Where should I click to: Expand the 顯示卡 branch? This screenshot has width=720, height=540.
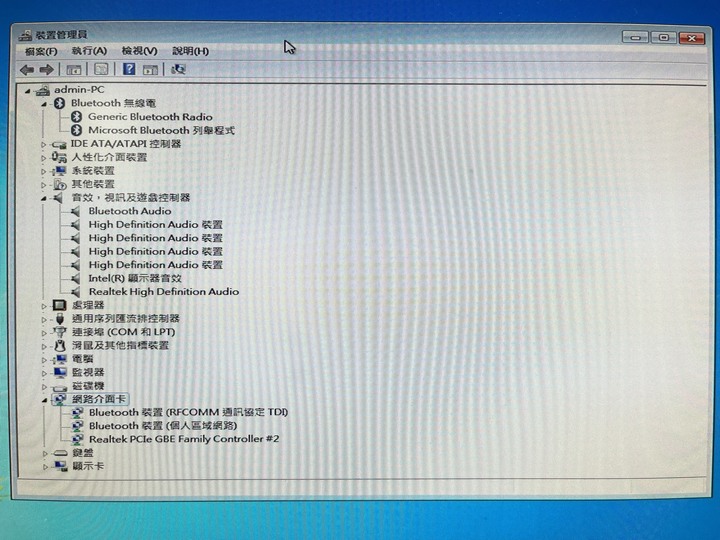tap(45, 467)
